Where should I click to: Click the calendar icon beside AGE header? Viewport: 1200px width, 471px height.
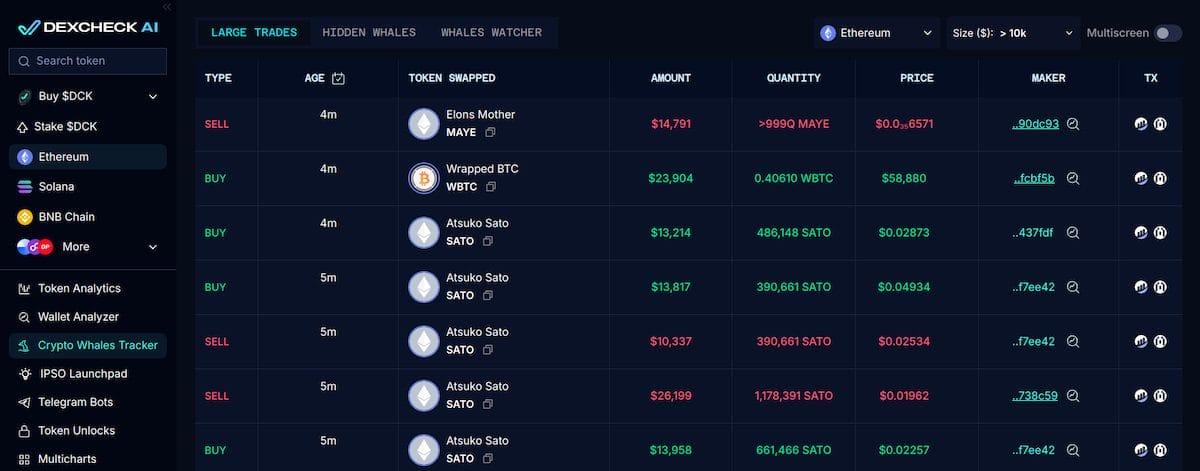coord(338,78)
